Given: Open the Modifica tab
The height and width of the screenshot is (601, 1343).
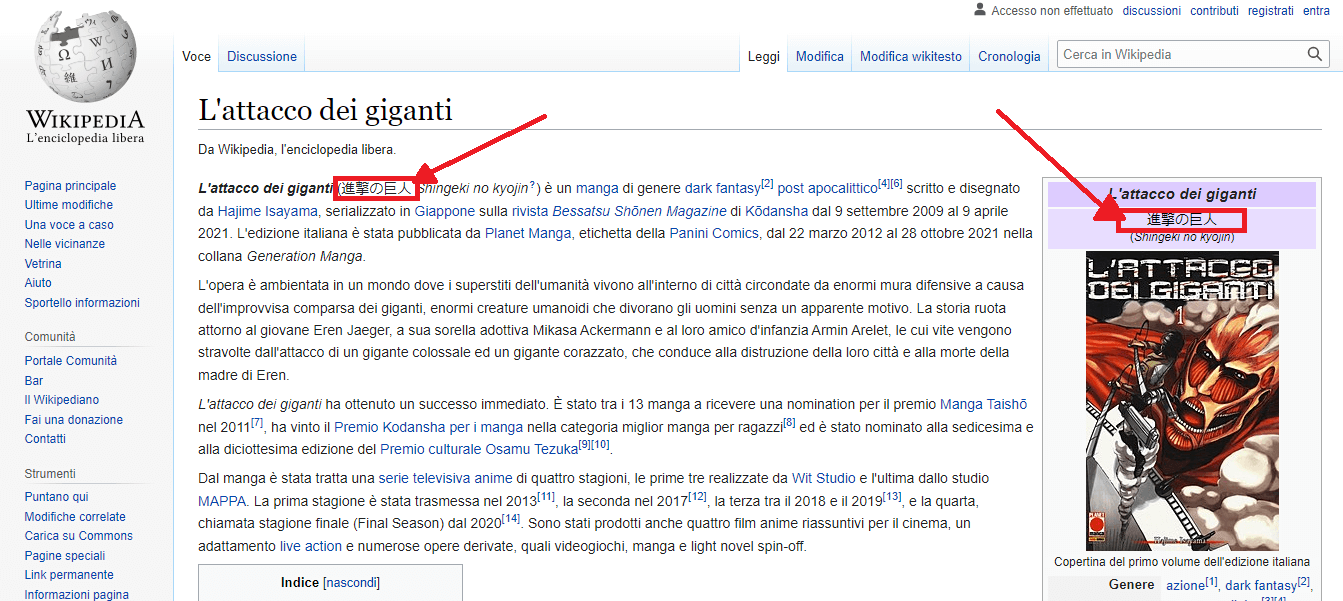Looking at the screenshot, I should click(820, 56).
